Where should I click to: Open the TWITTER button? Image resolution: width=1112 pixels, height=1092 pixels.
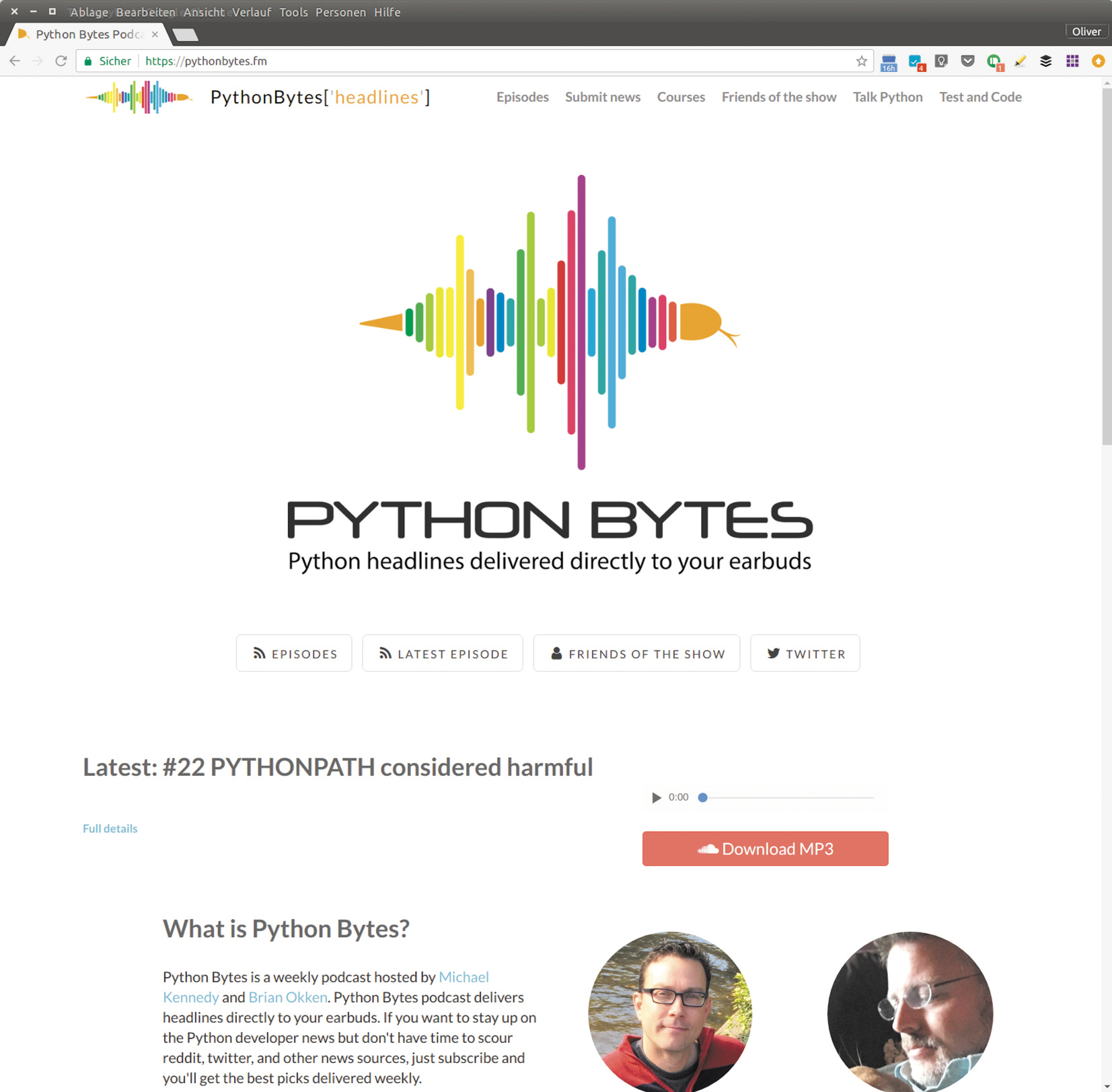click(x=805, y=653)
